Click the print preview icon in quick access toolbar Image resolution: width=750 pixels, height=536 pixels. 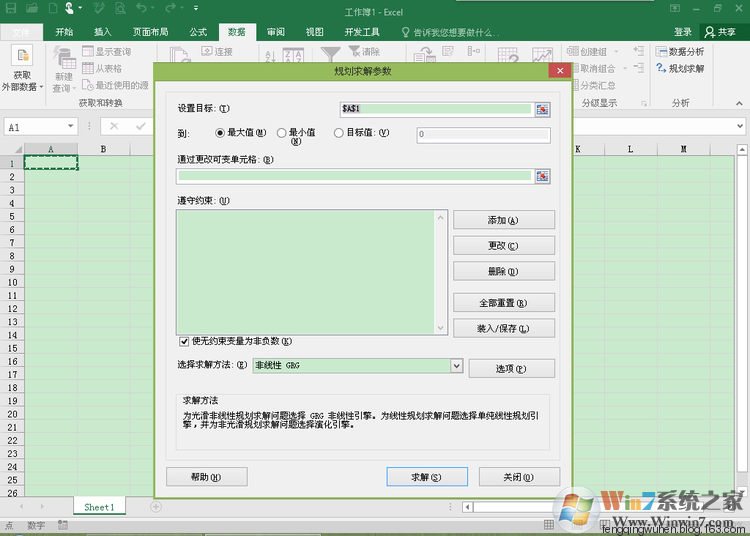pyautogui.click(x=121, y=8)
